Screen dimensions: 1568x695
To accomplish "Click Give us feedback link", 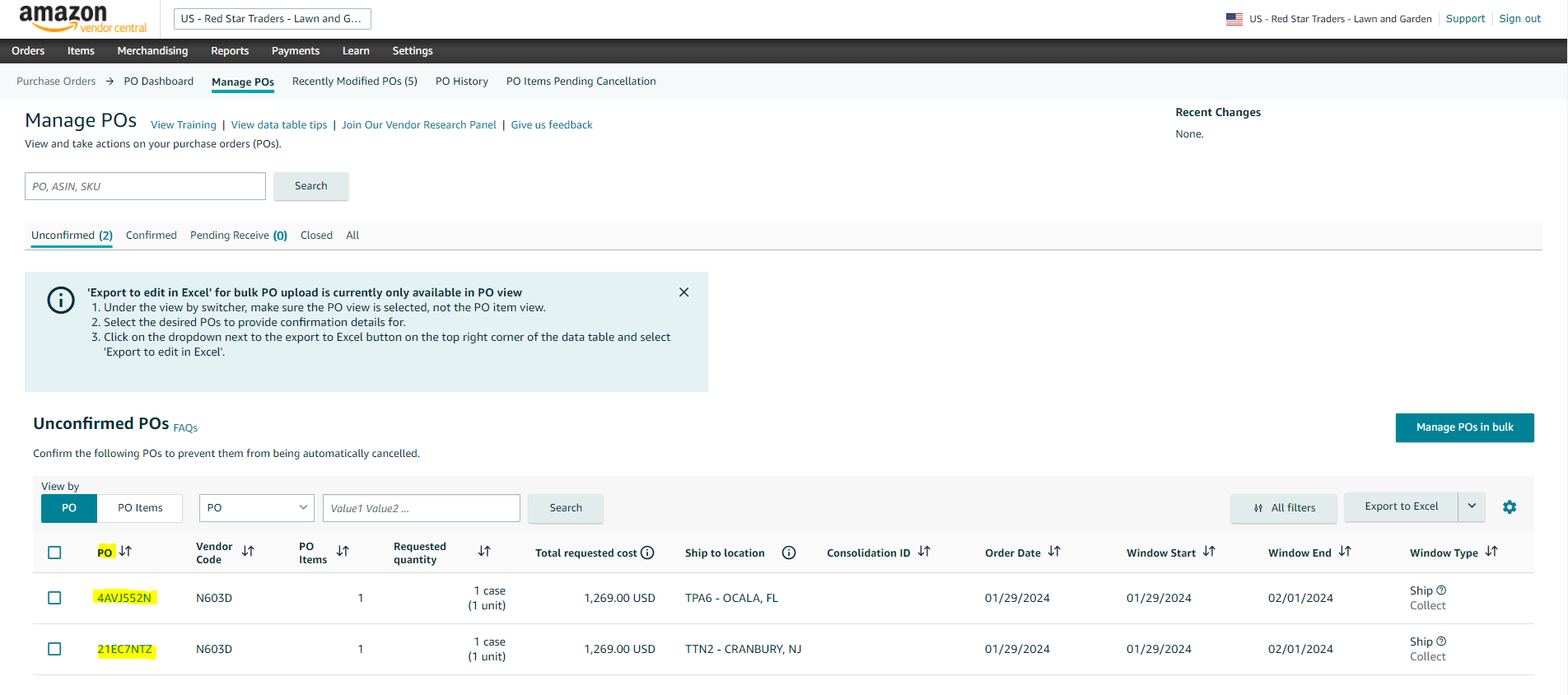I will point(552,125).
